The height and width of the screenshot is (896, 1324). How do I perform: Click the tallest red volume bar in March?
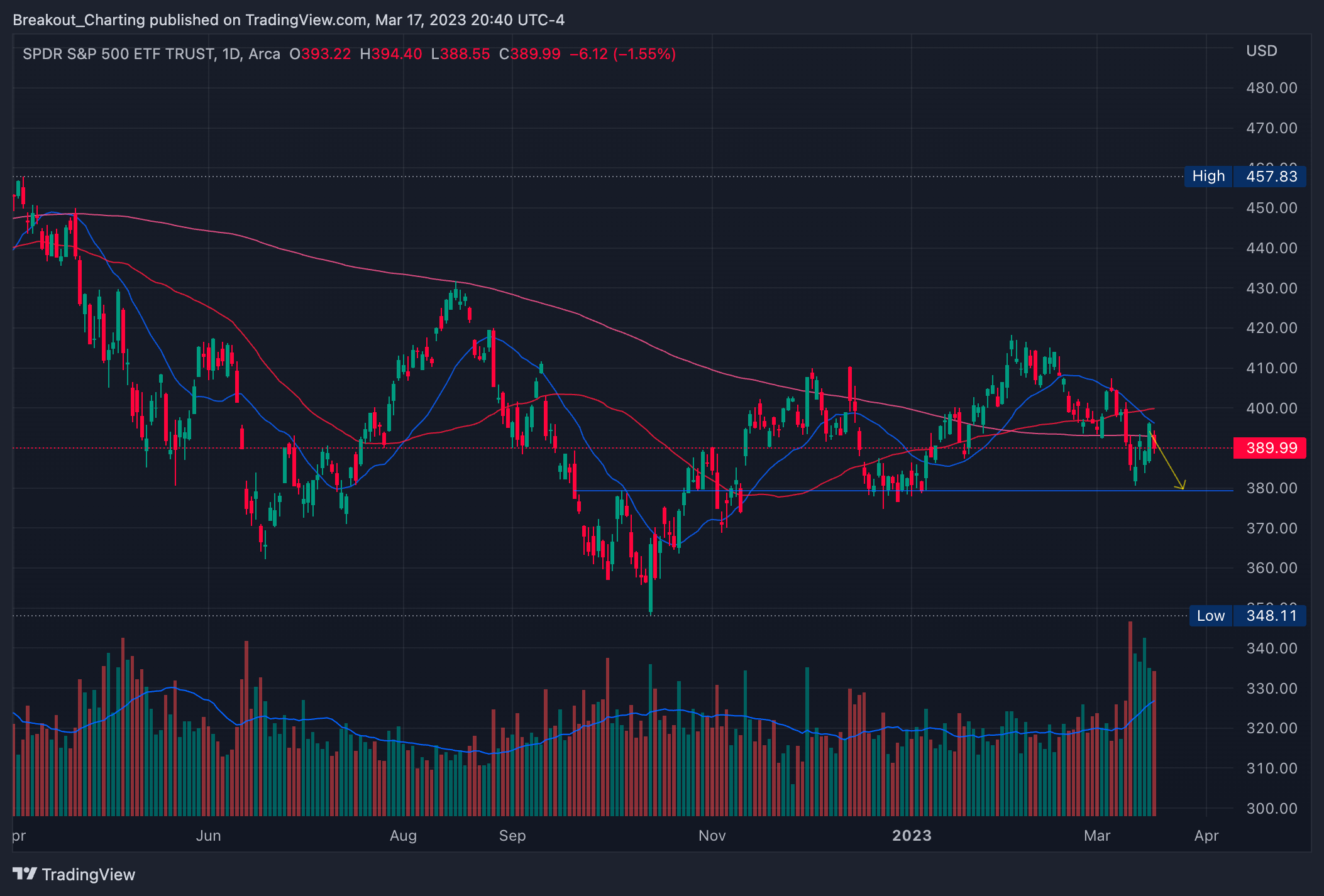(1130, 723)
